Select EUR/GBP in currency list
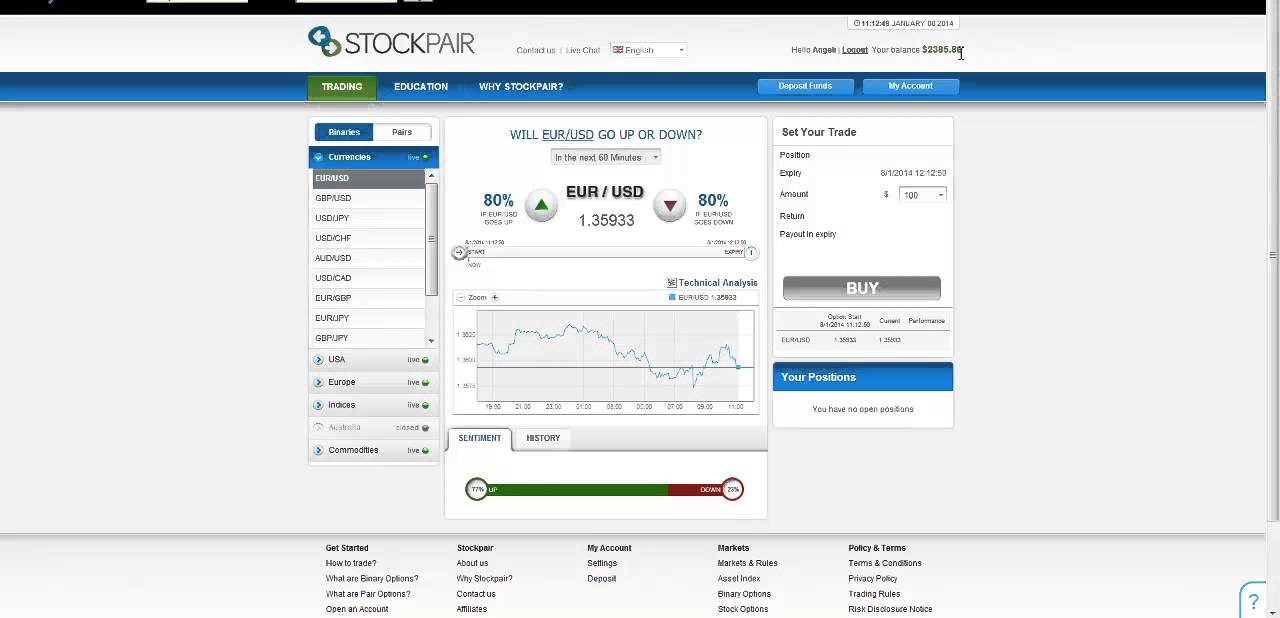Image resolution: width=1280 pixels, height=618 pixels. pyautogui.click(x=369, y=298)
